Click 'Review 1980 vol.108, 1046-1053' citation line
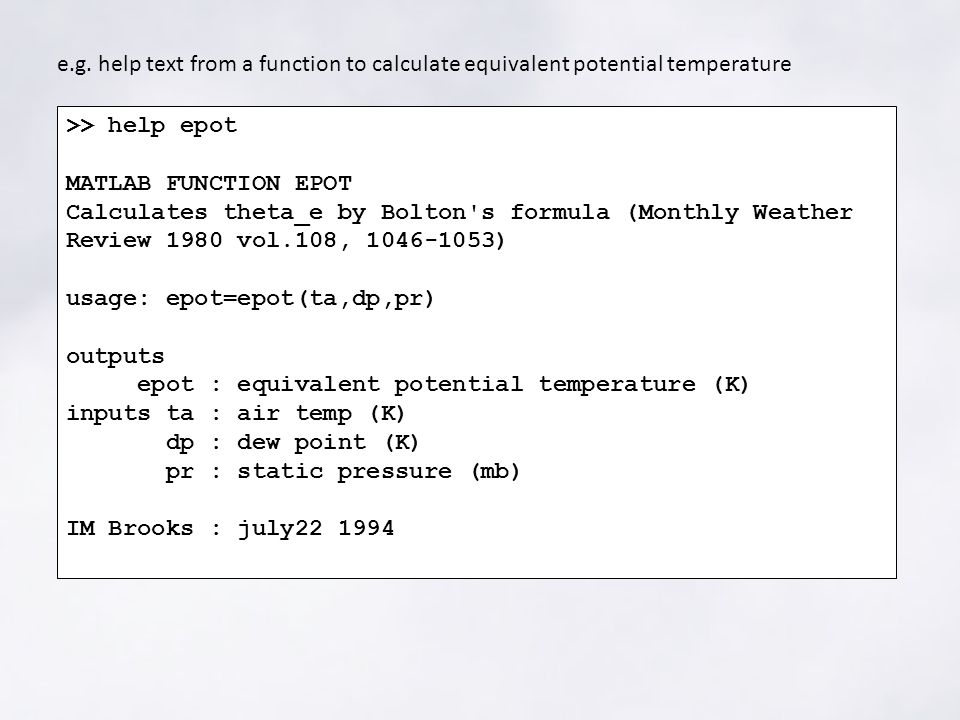Image resolution: width=960 pixels, height=720 pixels. (285, 240)
